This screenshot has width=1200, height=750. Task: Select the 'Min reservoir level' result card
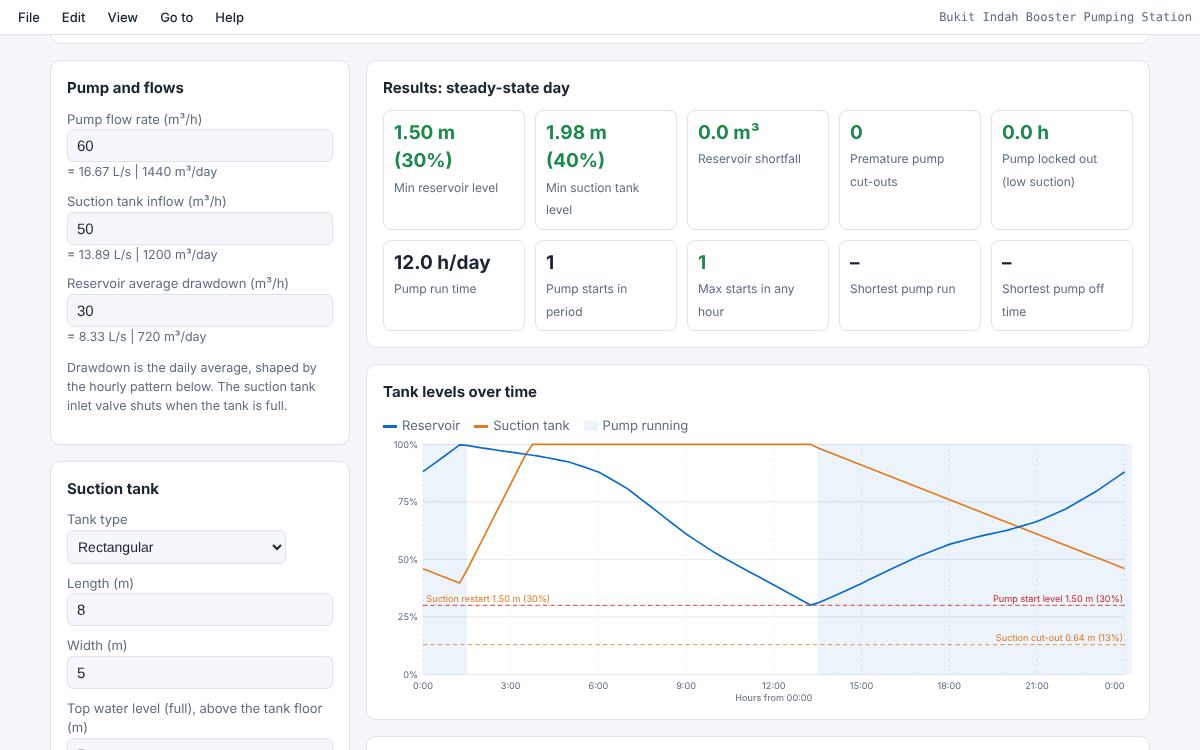click(x=454, y=170)
